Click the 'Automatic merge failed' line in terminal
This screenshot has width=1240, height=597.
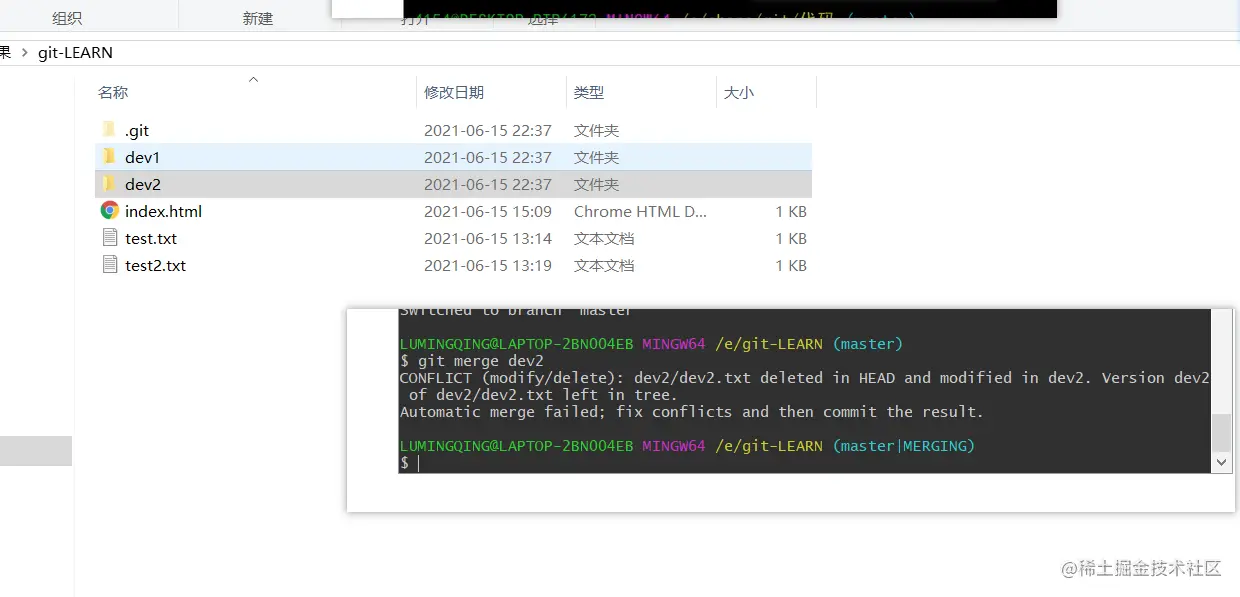692,412
